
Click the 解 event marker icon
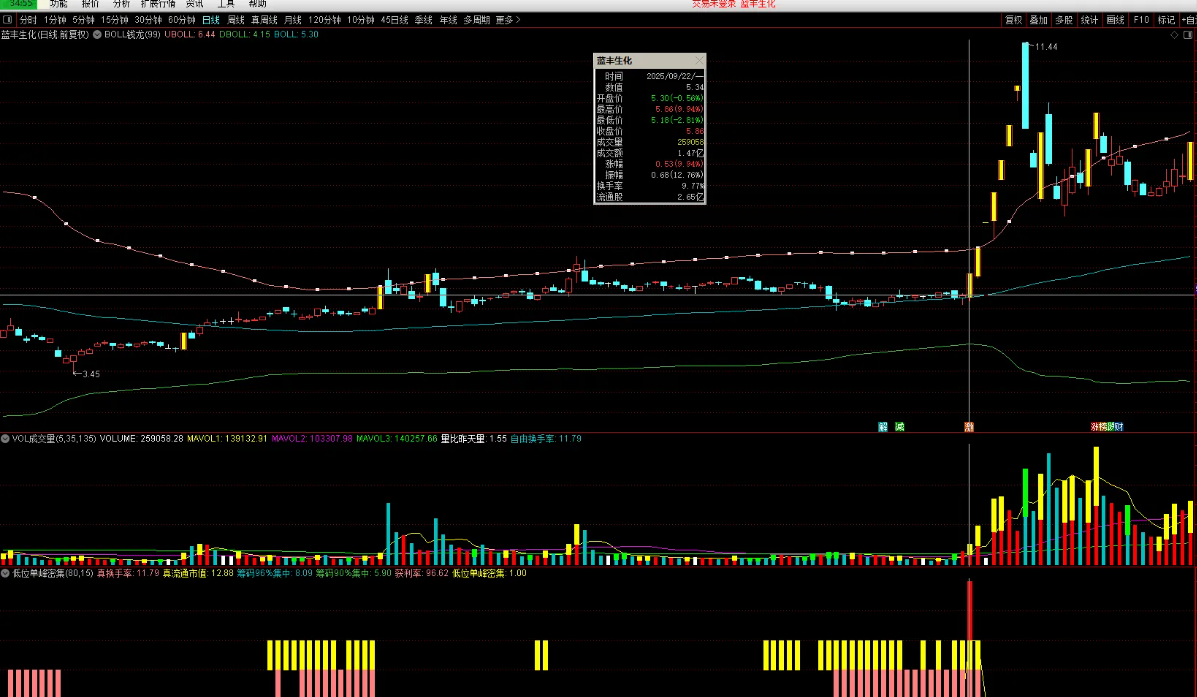pos(883,427)
